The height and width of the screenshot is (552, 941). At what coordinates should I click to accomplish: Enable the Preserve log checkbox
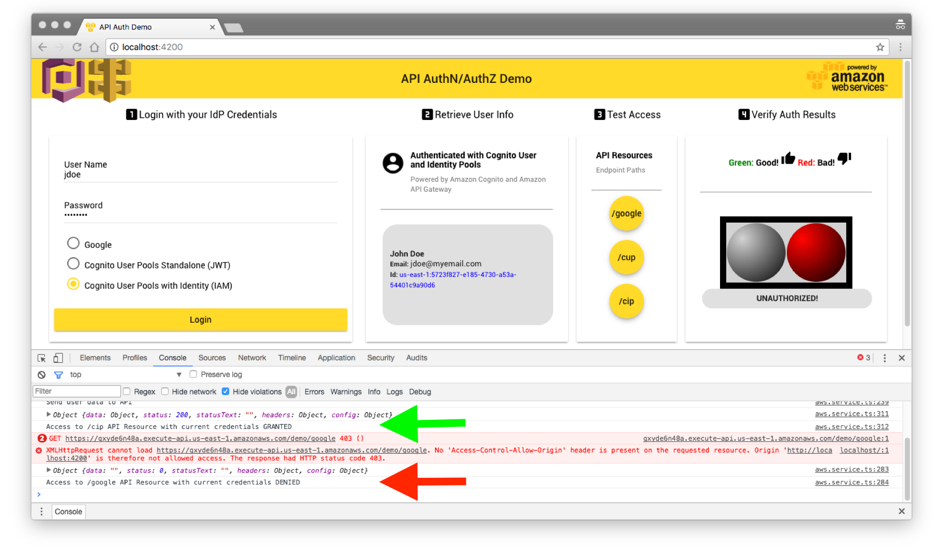coord(193,374)
